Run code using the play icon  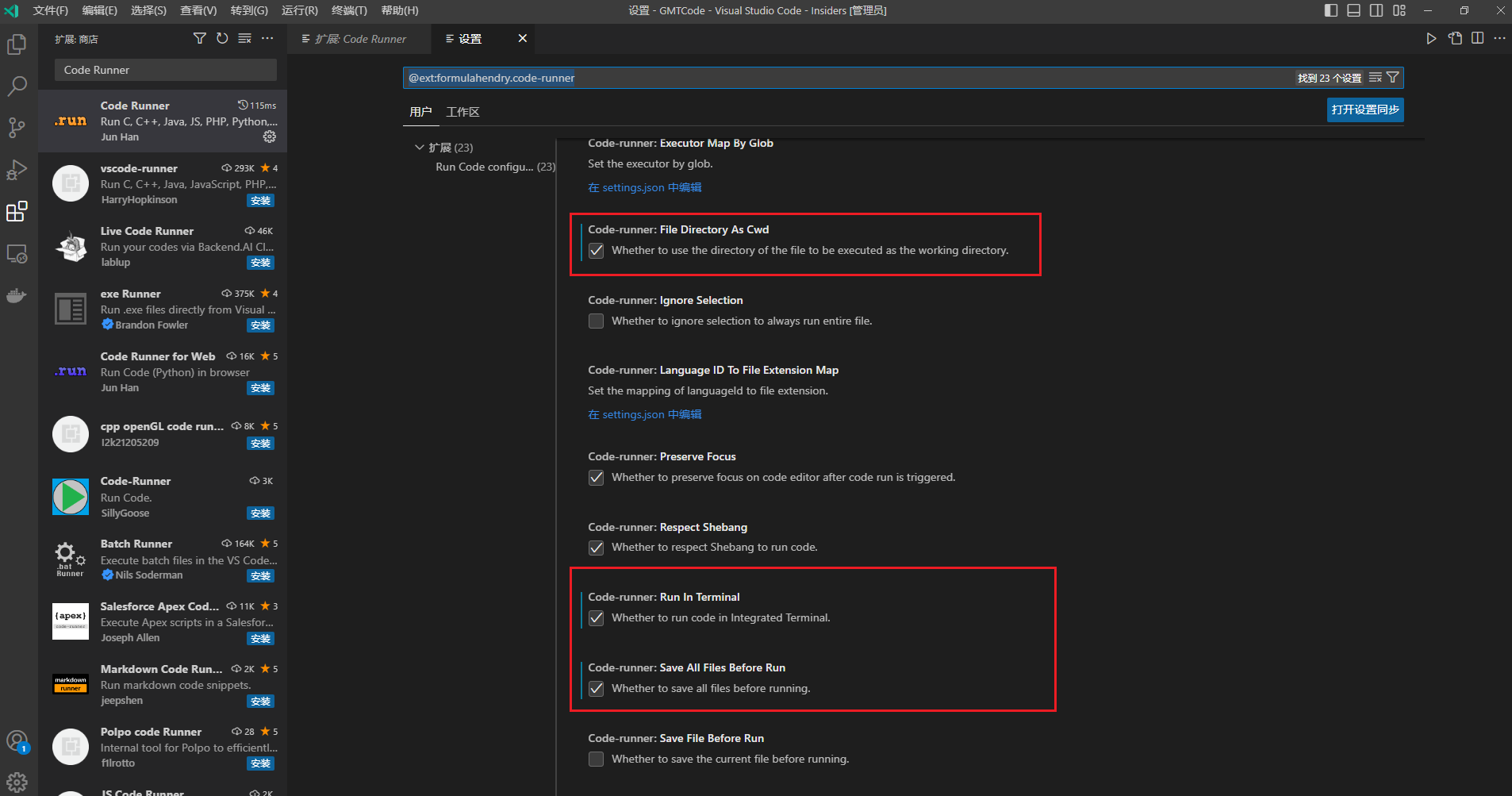pos(1431,38)
